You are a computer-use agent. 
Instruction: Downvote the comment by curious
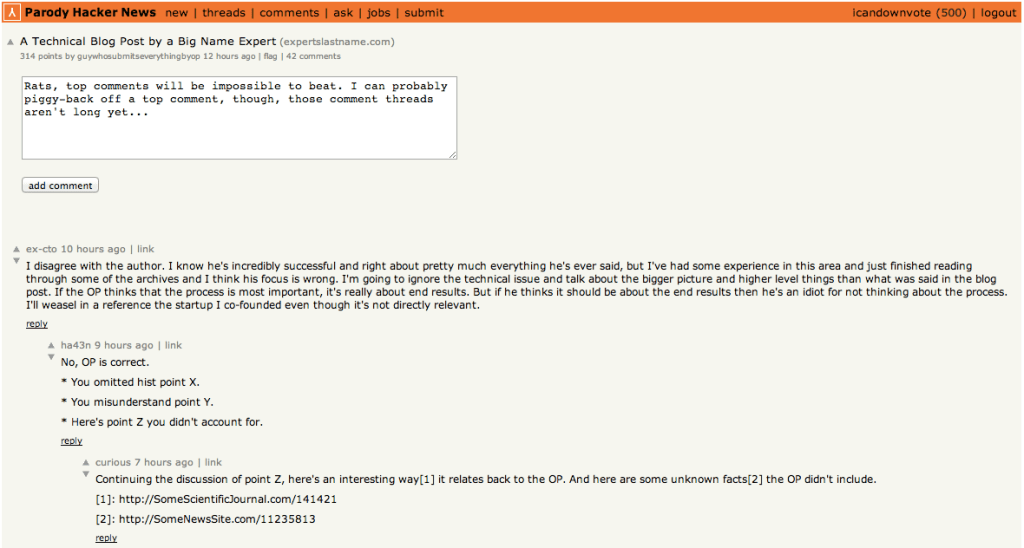(x=87, y=475)
